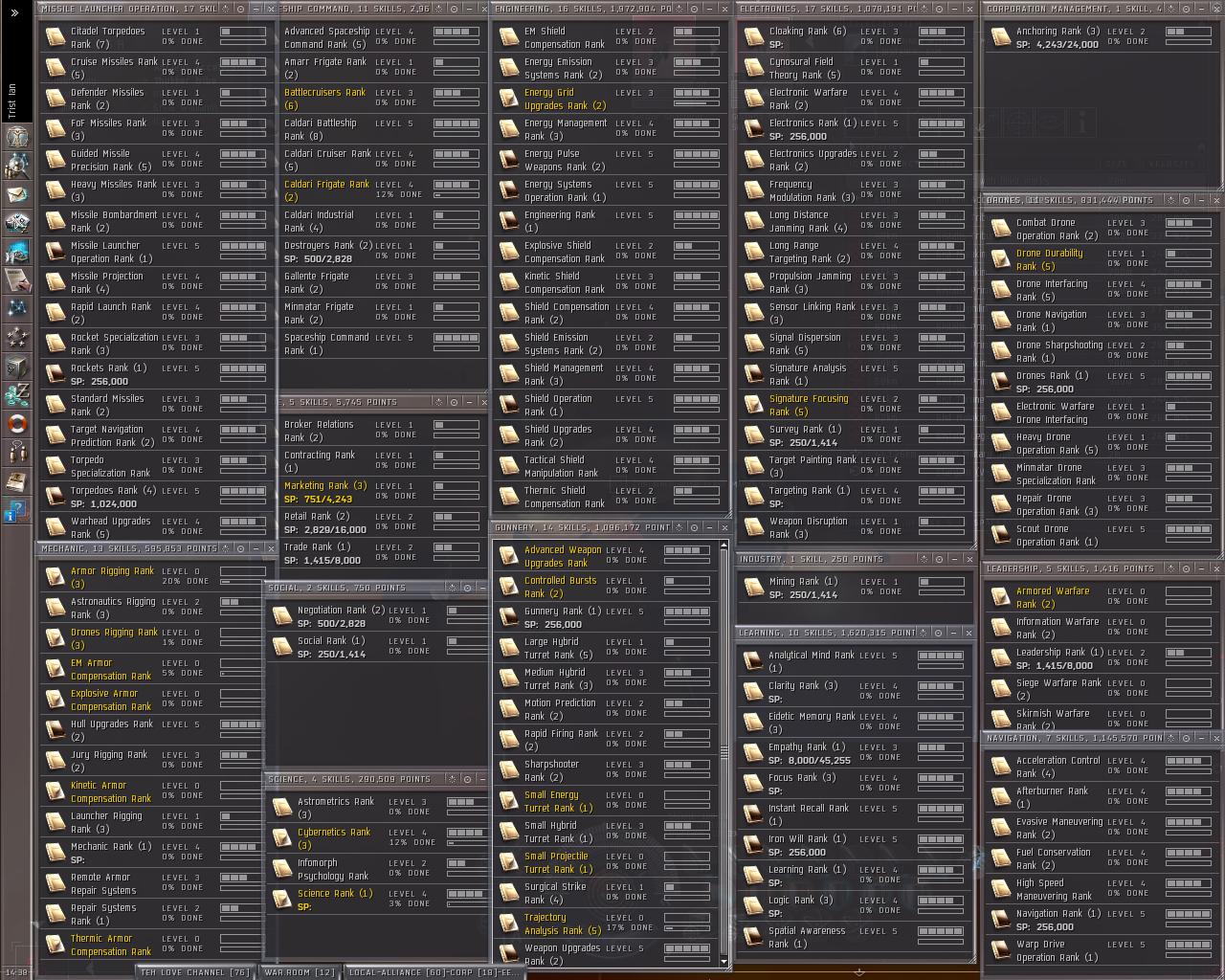The image size is (1225, 980).
Task: Expand the sidebar with the double-arrow button
Action: (x=14, y=12)
